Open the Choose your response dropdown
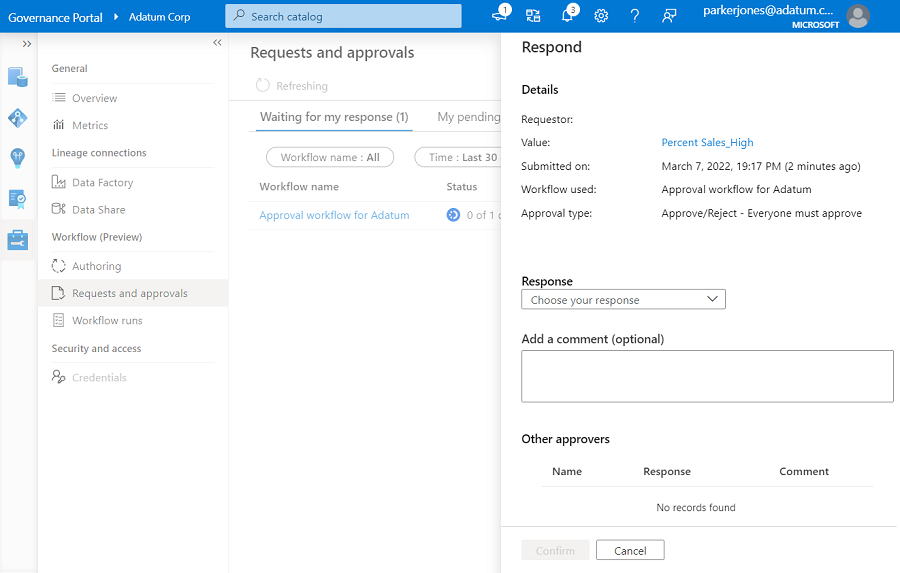Viewport: 900px width, 573px height. point(623,299)
